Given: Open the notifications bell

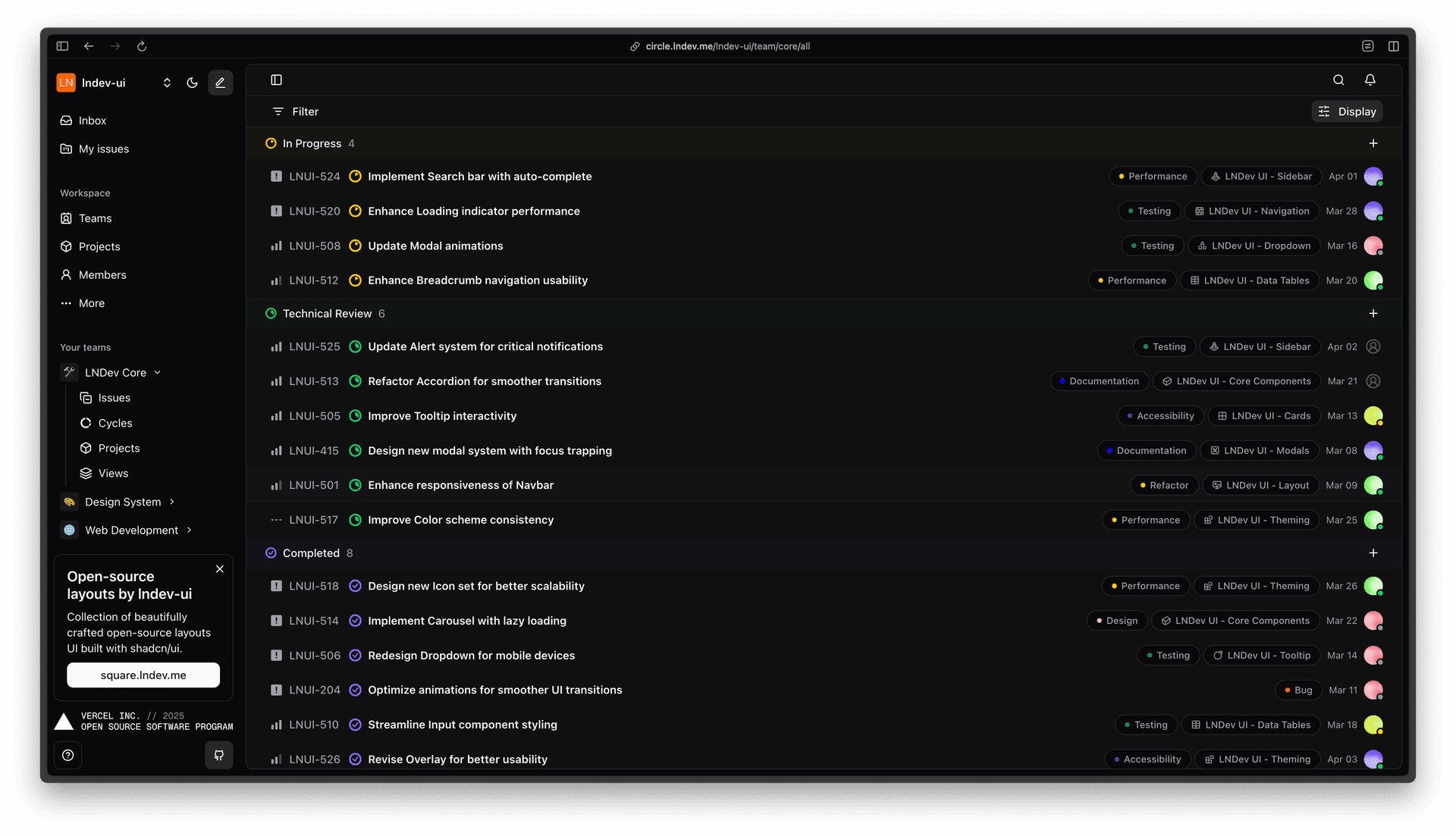Looking at the screenshot, I should (1370, 80).
